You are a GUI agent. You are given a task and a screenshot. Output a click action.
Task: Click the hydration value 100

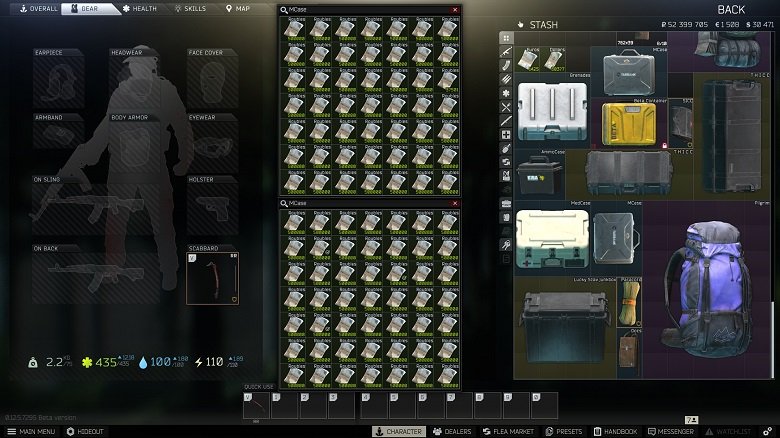tap(160, 362)
